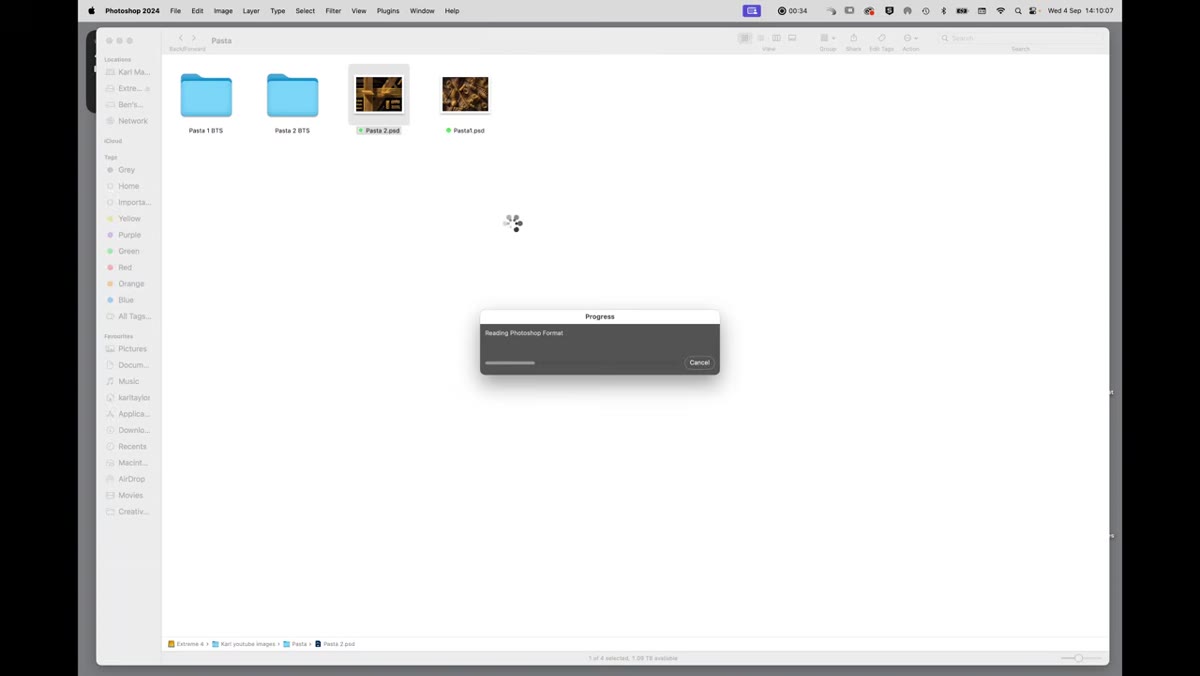Click the Time Machine menu bar icon
This screenshot has width=1200, height=676.
925,11
